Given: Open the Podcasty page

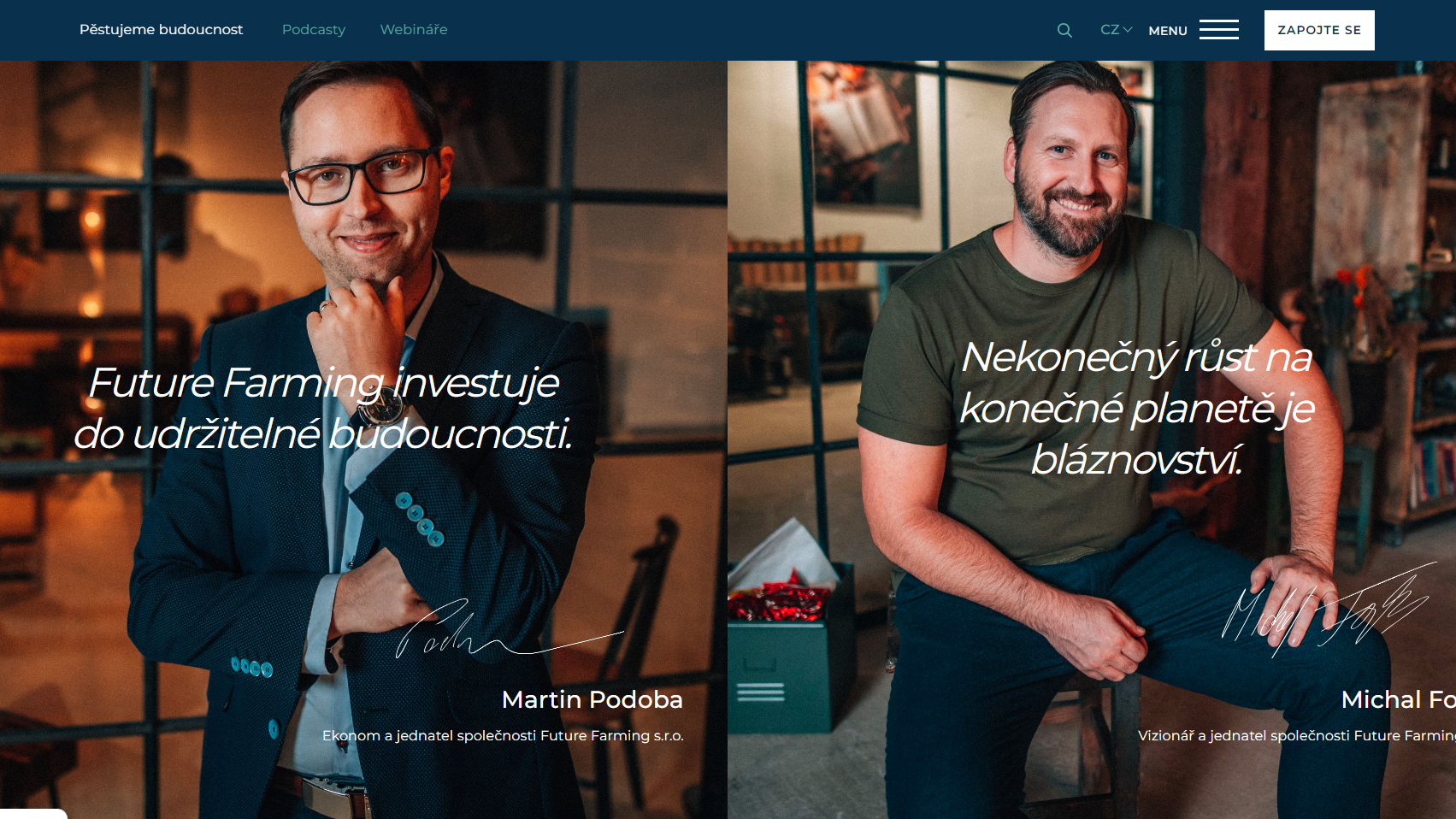Looking at the screenshot, I should coord(314,30).
